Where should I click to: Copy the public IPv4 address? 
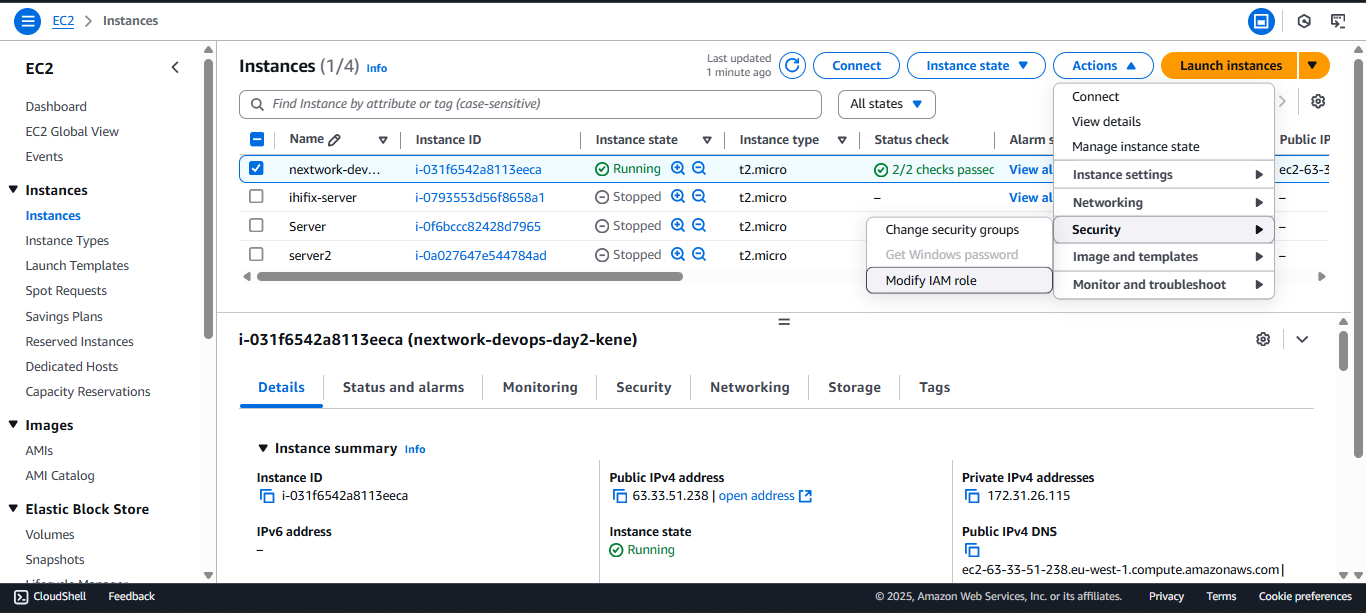click(620, 496)
